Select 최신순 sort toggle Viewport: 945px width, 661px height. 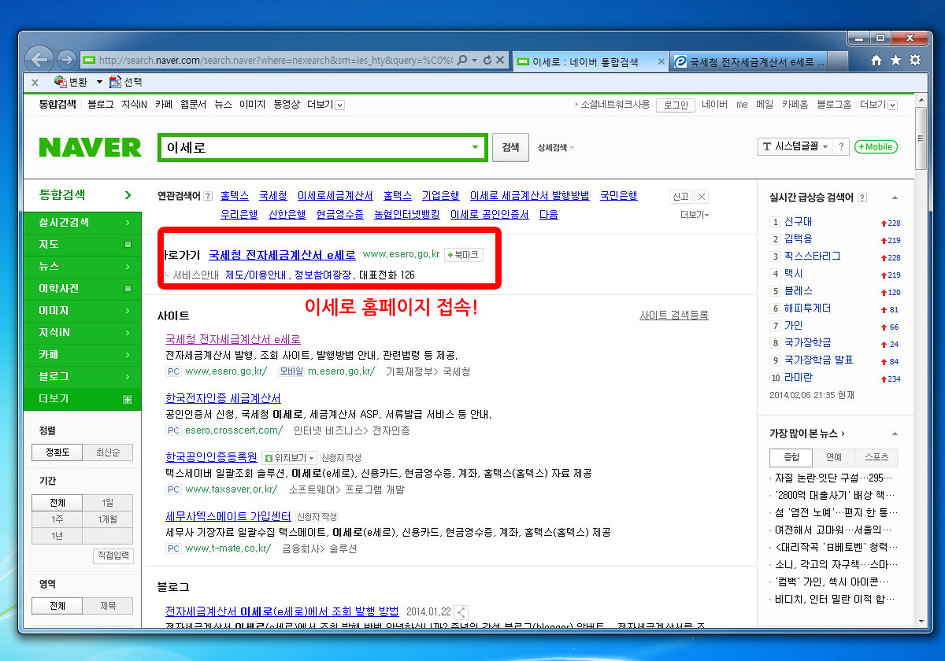(108, 452)
